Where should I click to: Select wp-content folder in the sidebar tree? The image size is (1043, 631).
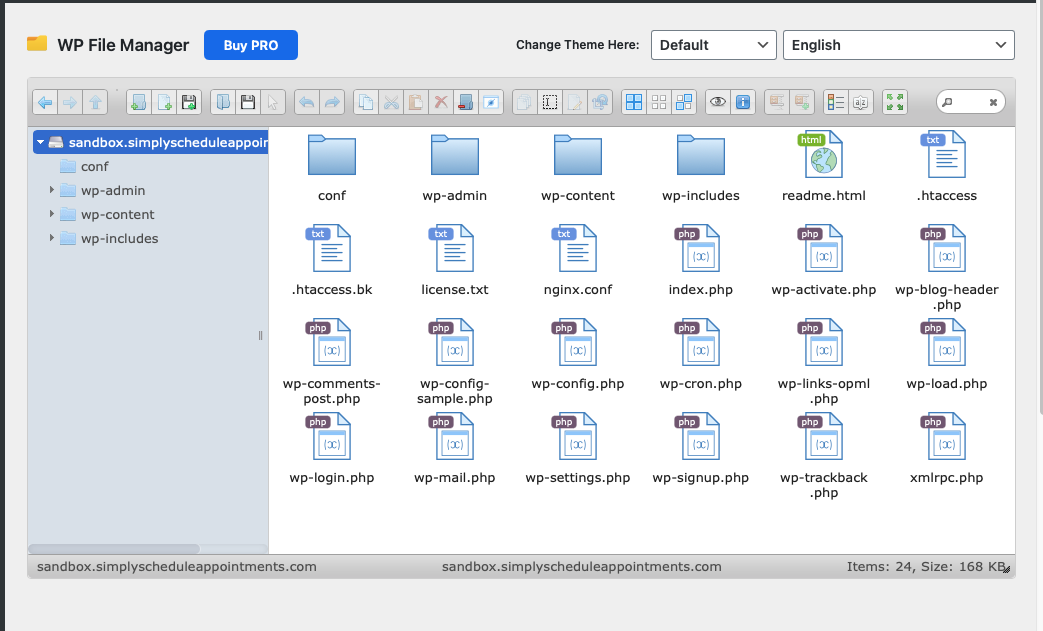pyautogui.click(x=117, y=214)
